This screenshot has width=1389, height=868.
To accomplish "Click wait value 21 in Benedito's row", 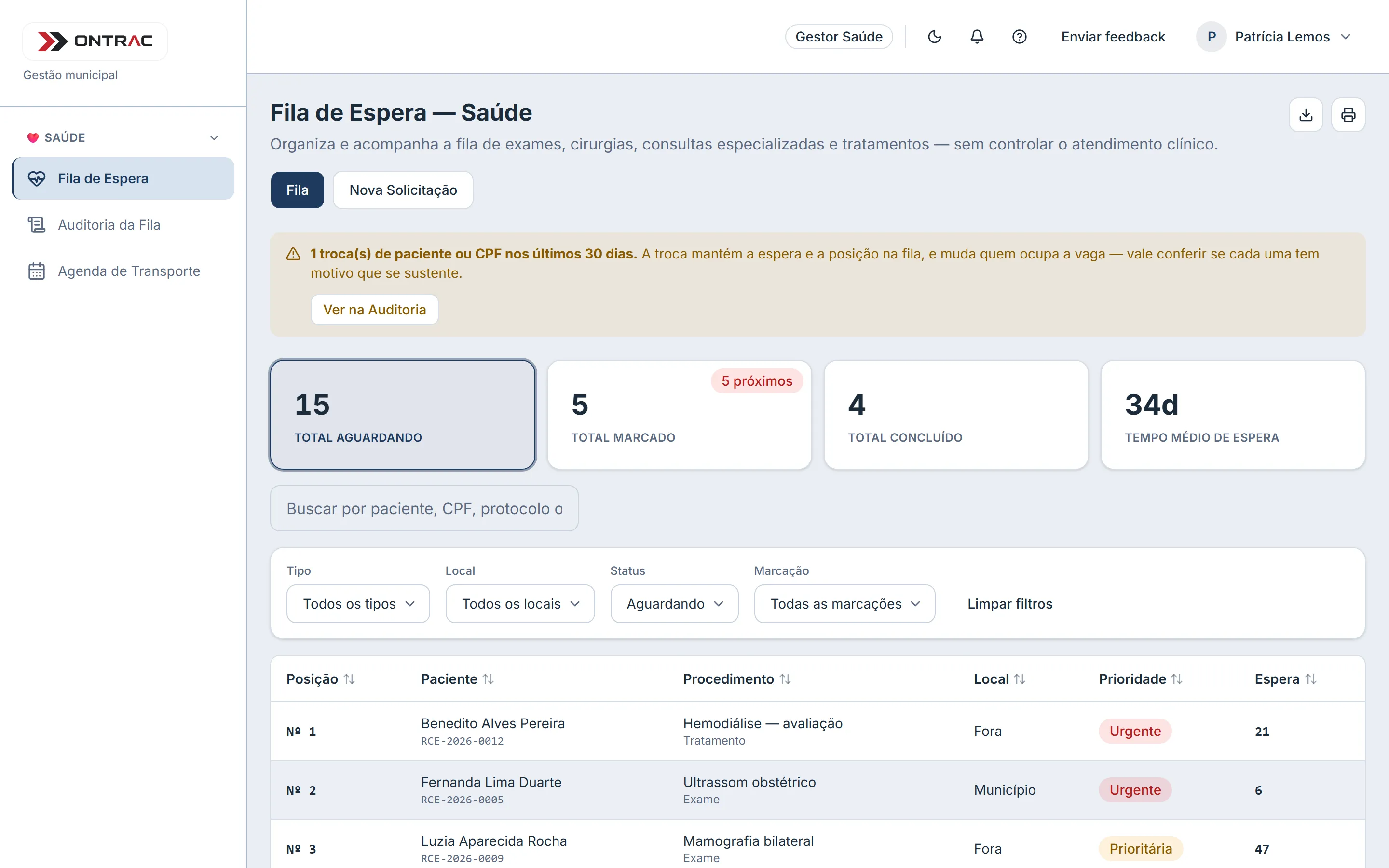I will pos(1262,732).
